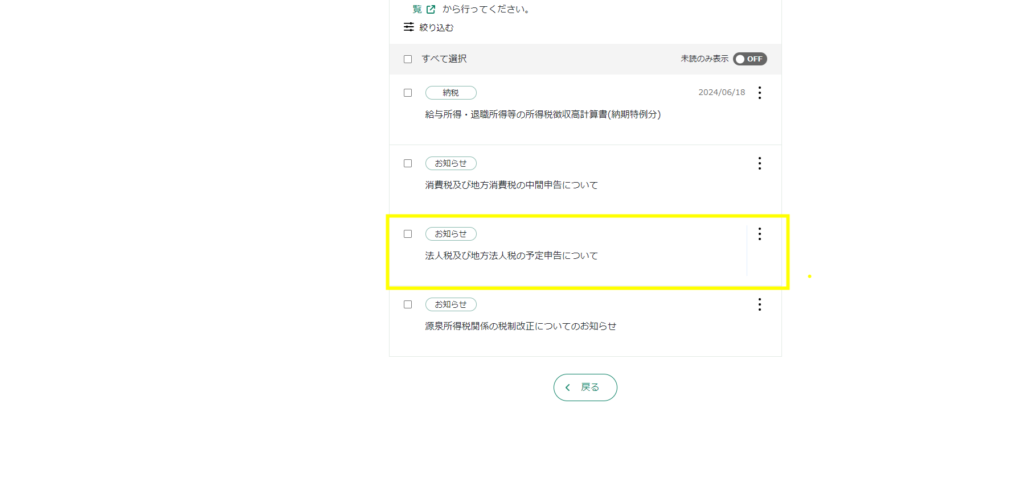This screenshot has width=1024, height=503.
Task: Select the checkbox for 給与所得・退職所得 message
Action: [x=408, y=93]
